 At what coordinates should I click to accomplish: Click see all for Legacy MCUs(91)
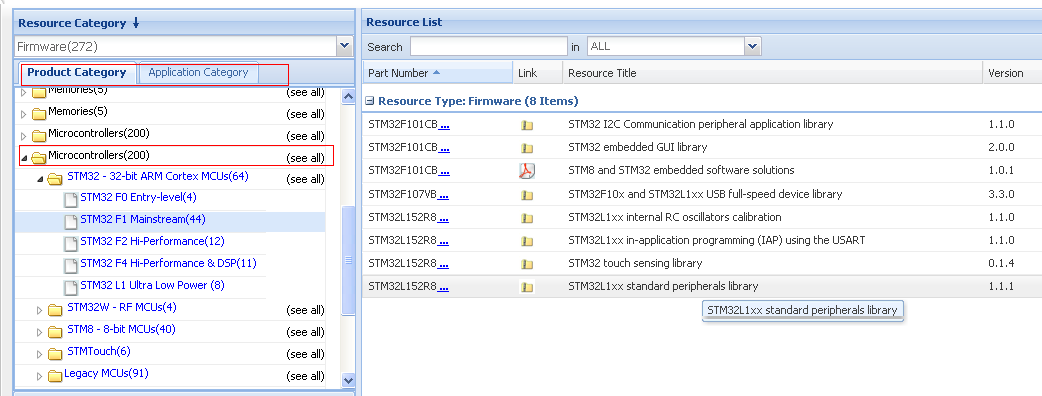pos(305,375)
